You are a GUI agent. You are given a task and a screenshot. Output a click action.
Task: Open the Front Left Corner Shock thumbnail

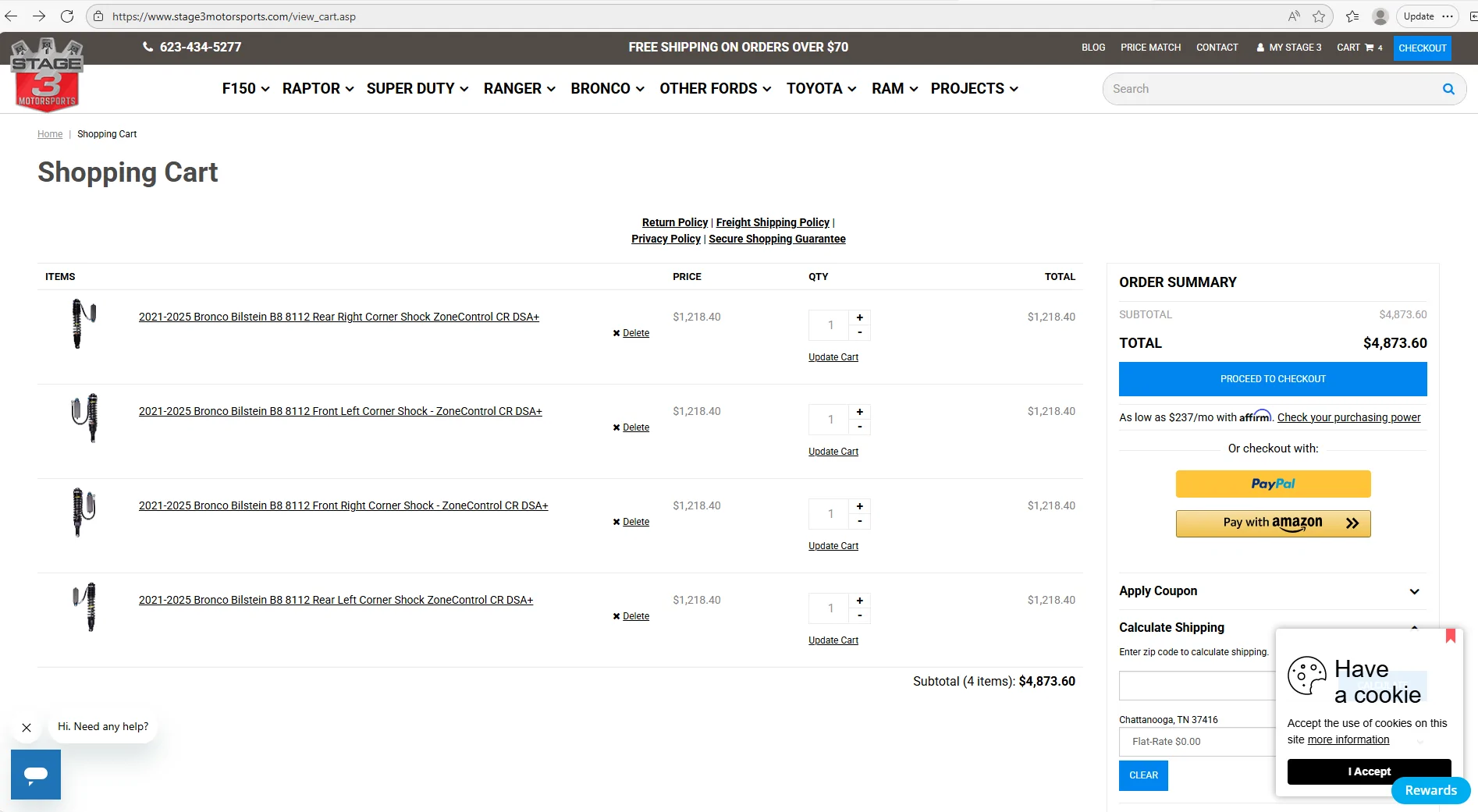pyautogui.click(x=83, y=417)
